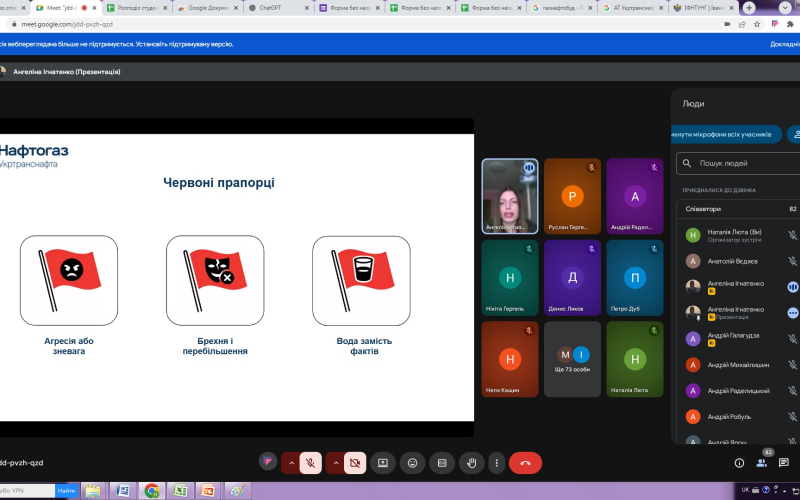Click the Present now screen-share icon

tap(383, 463)
